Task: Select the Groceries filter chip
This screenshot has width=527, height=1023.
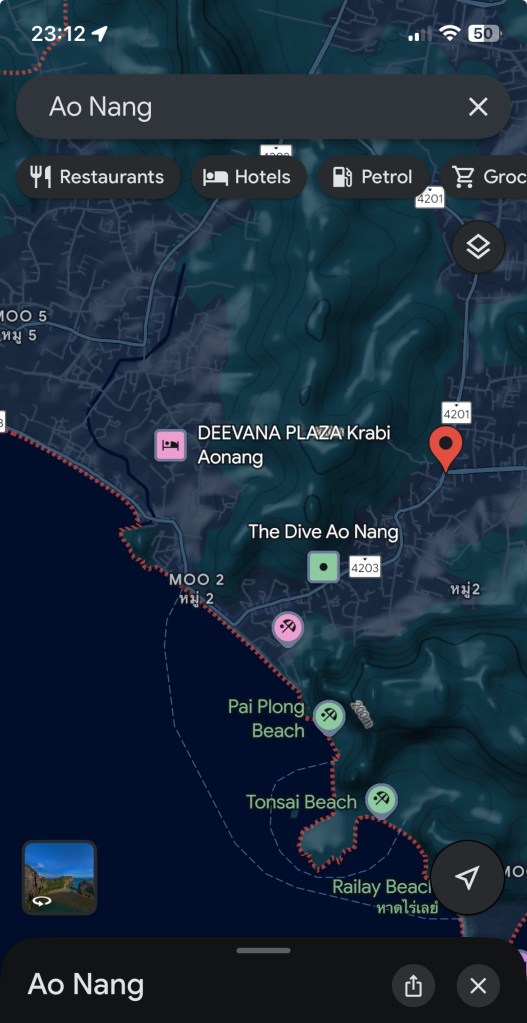Action: click(485, 177)
